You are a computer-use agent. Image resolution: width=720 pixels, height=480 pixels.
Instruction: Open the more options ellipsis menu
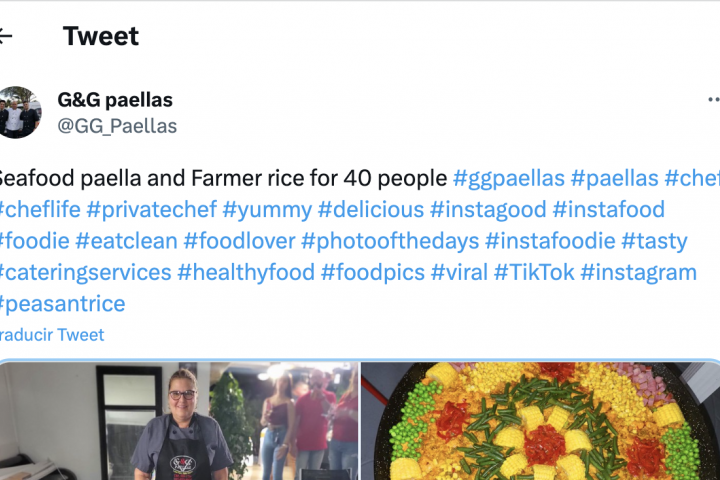click(x=713, y=100)
